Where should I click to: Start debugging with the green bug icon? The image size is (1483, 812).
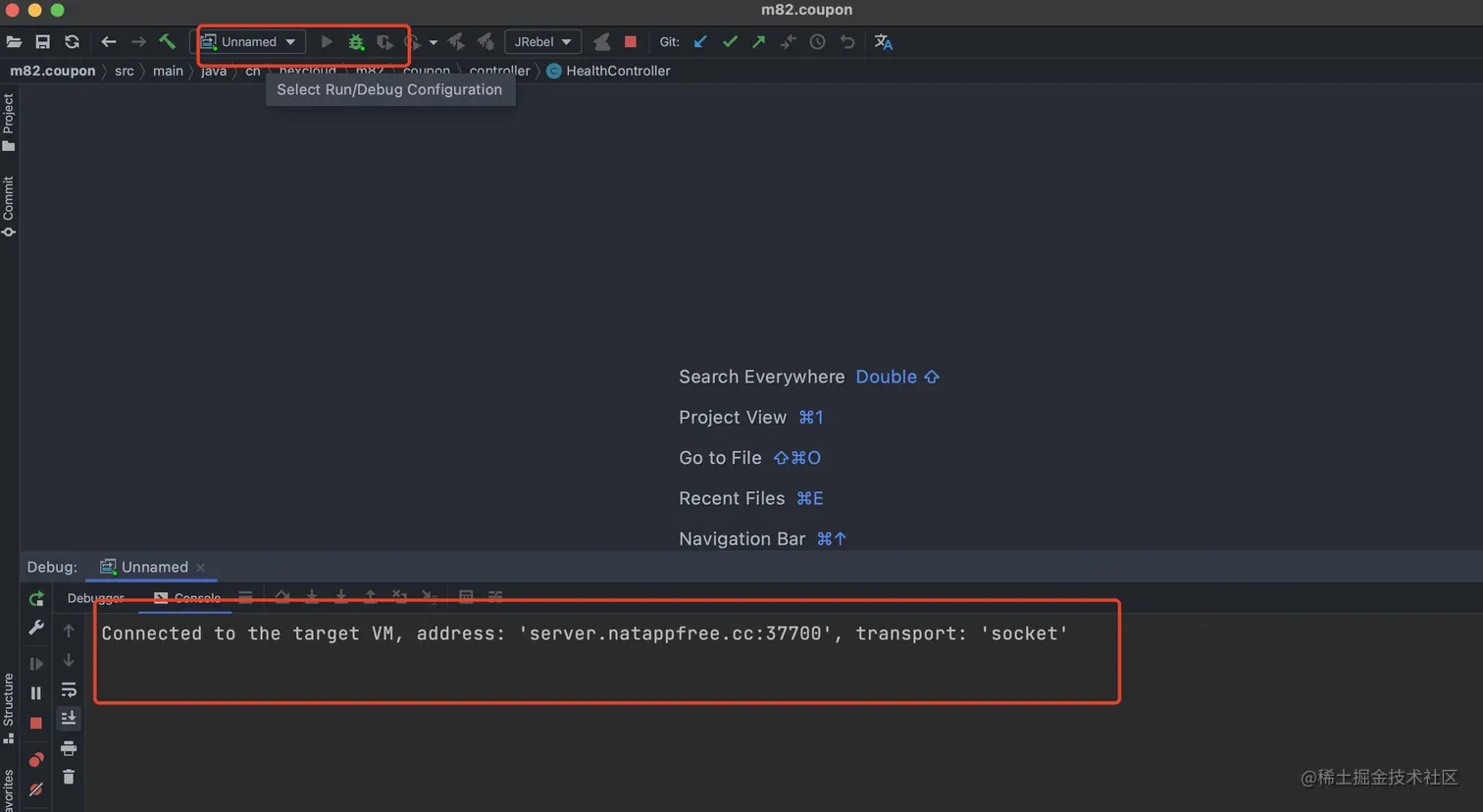[x=356, y=42]
